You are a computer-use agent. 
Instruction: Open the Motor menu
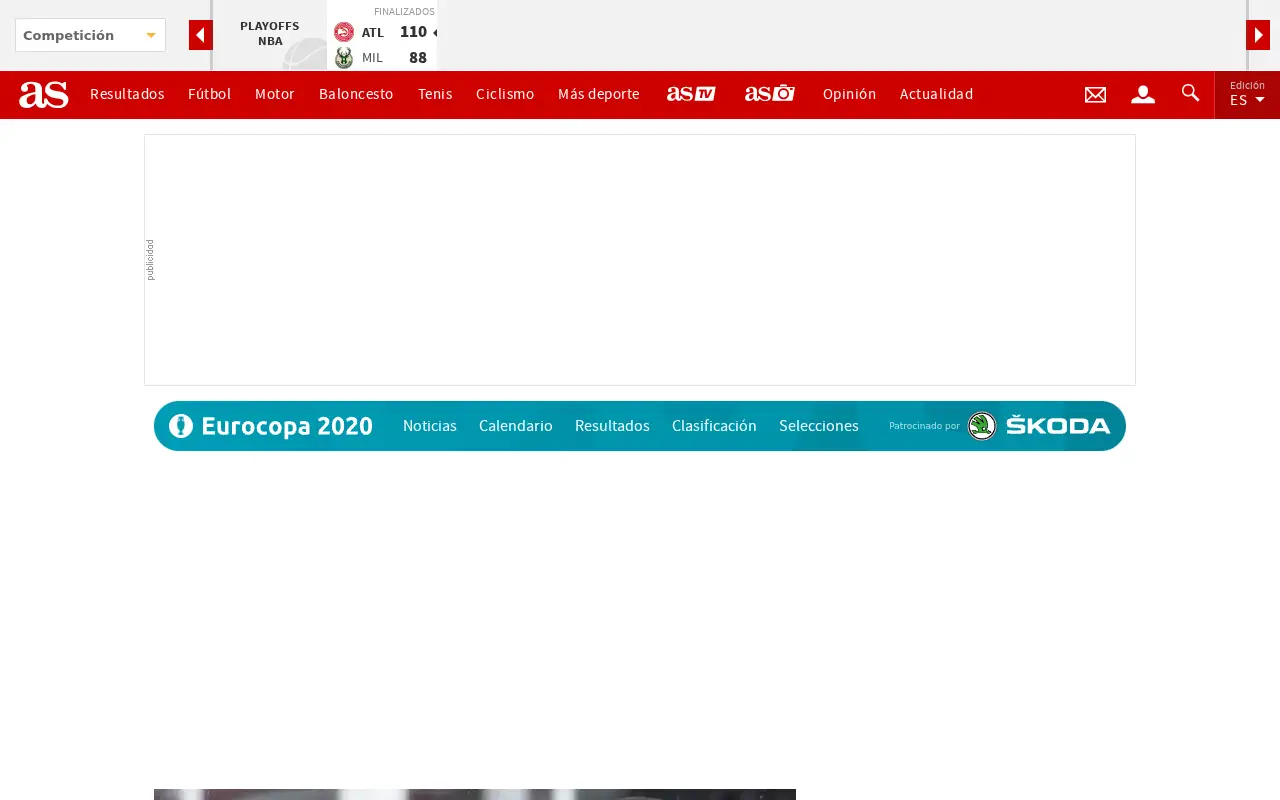[275, 94]
